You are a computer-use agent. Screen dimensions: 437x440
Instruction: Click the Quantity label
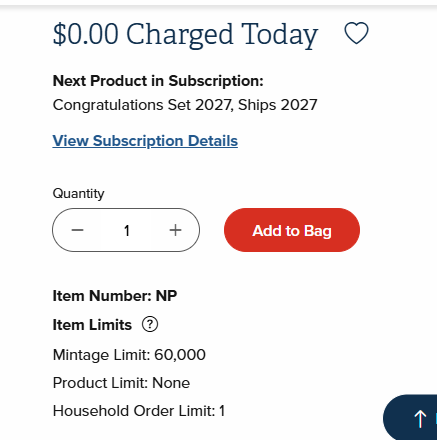point(79,193)
